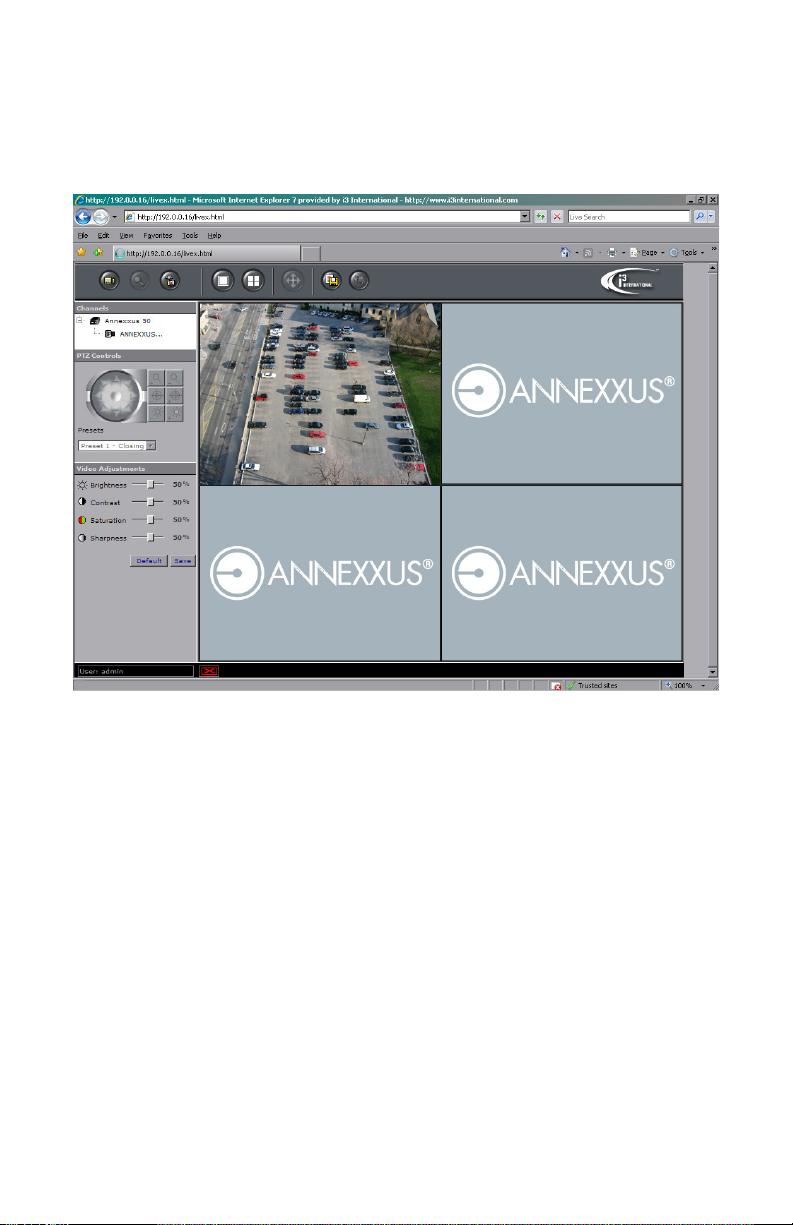Click the Default video adjustments button
The width and height of the screenshot is (793, 1225).
tap(149, 561)
